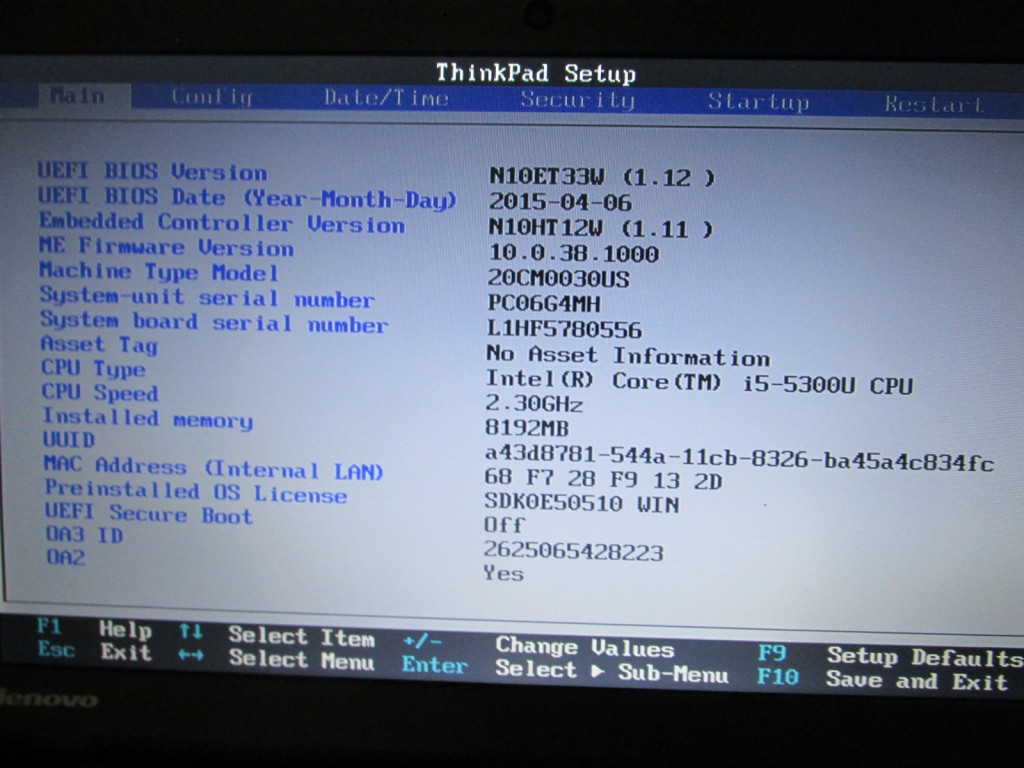The height and width of the screenshot is (768, 1024).
Task: Open the Config tab
Action: click(x=212, y=97)
